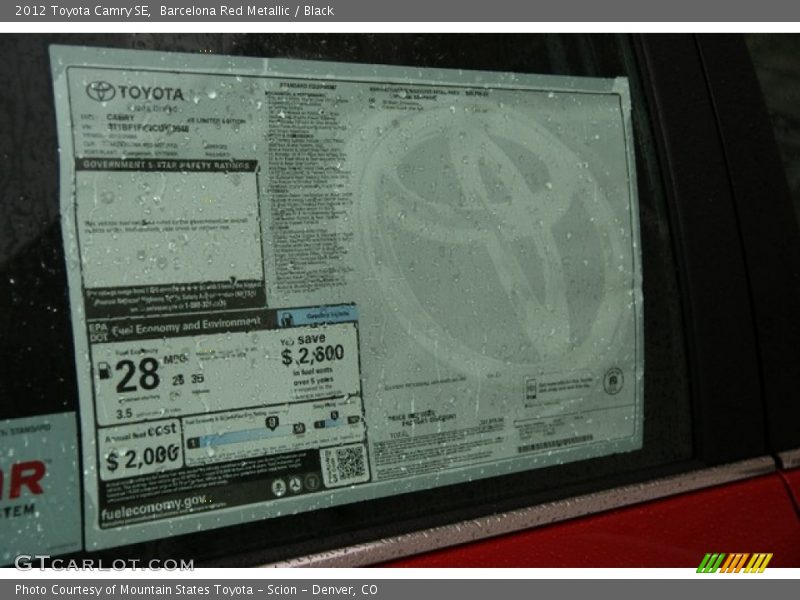Click the '3.5' gallons per 100 miles figure
The width and height of the screenshot is (800, 600).
124,413
